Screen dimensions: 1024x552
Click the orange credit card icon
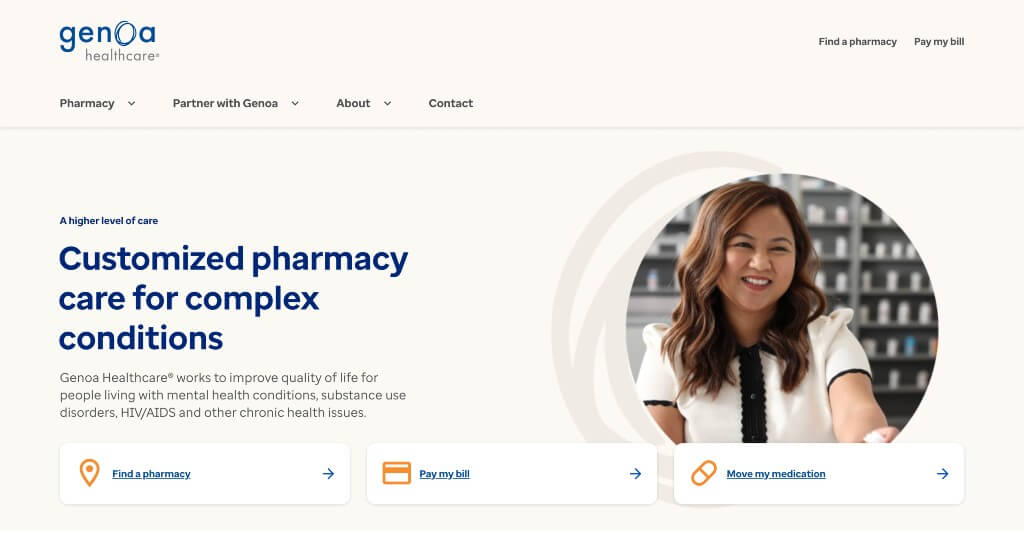pos(396,473)
